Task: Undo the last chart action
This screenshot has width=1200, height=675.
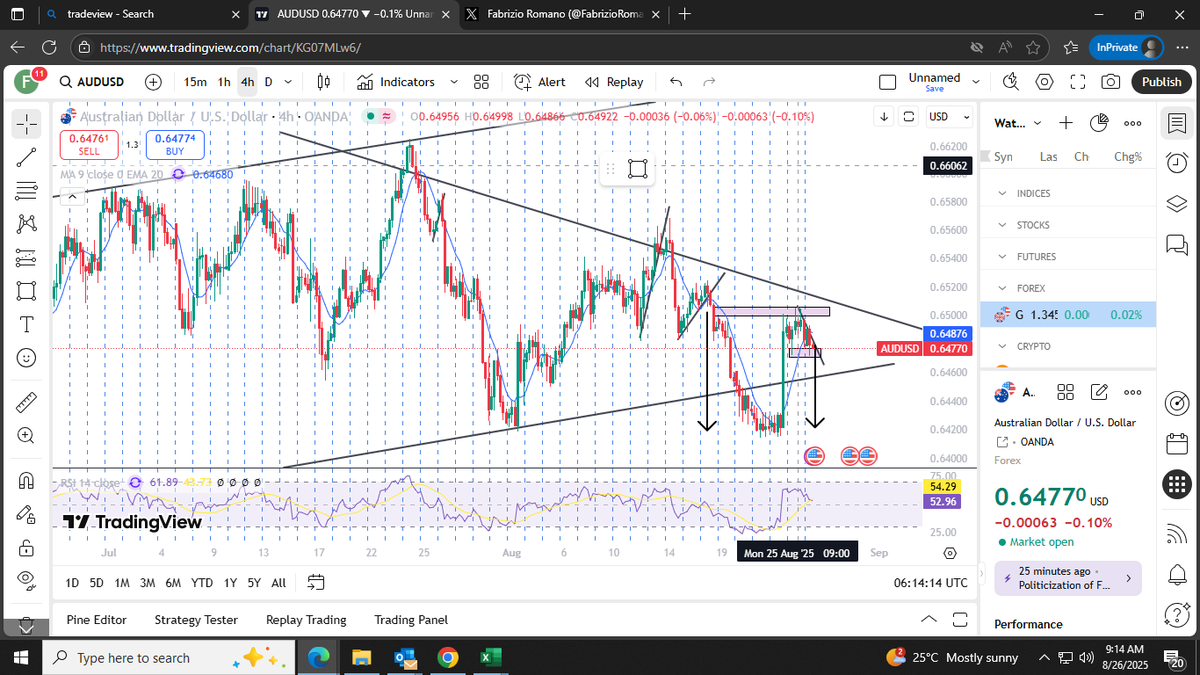Action: click(x=676, y=82)
